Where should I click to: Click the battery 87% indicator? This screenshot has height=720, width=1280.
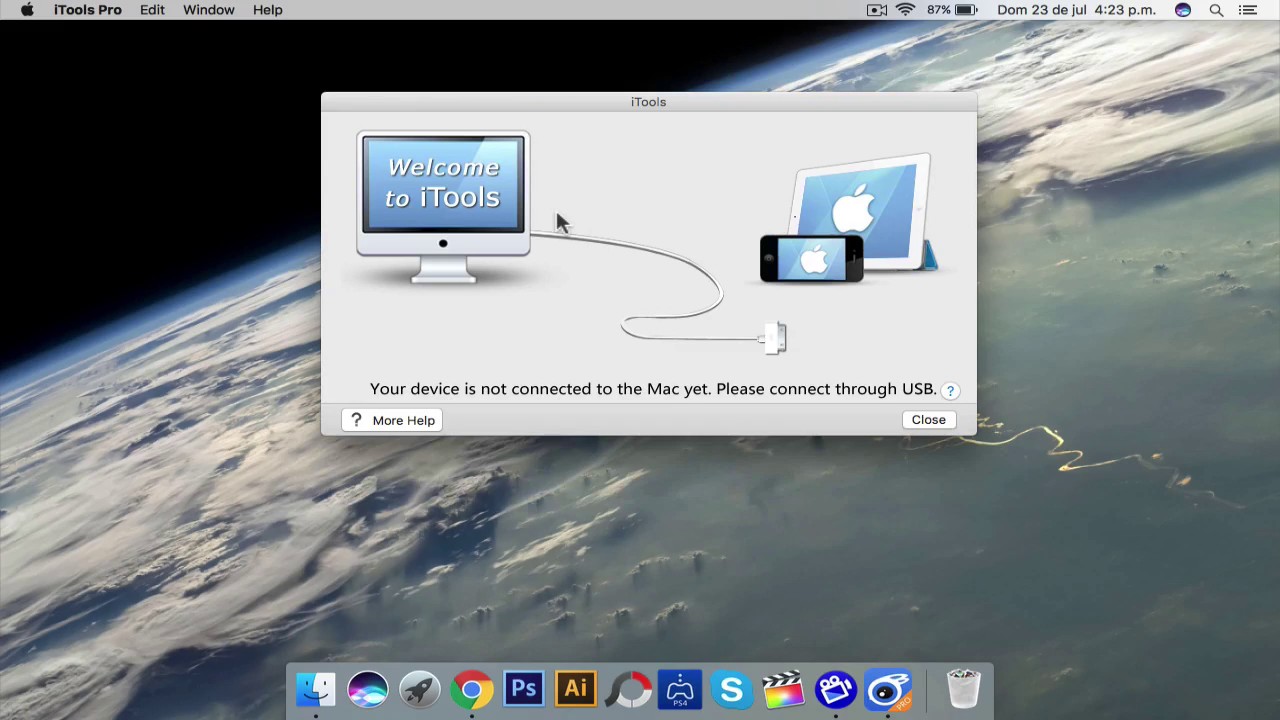click(x=951, y=10)
